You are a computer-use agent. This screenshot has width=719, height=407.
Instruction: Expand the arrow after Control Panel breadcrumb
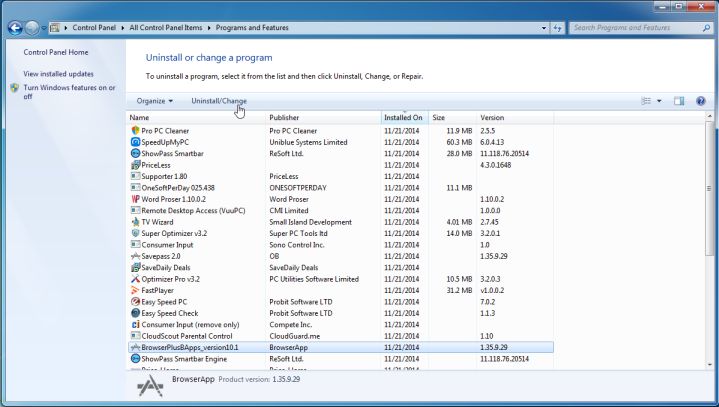(123, 28)
